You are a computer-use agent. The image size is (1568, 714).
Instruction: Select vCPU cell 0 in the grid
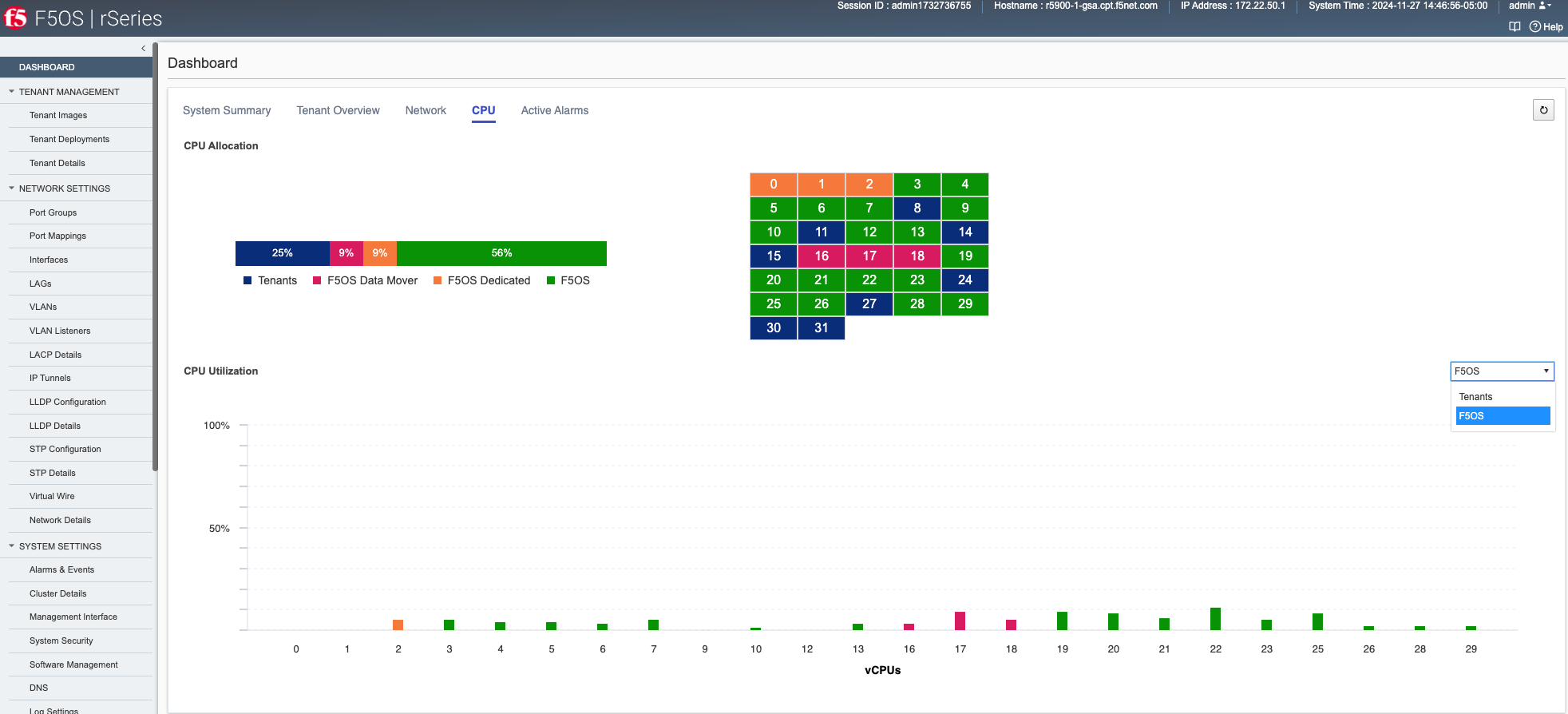pos(774,184)
